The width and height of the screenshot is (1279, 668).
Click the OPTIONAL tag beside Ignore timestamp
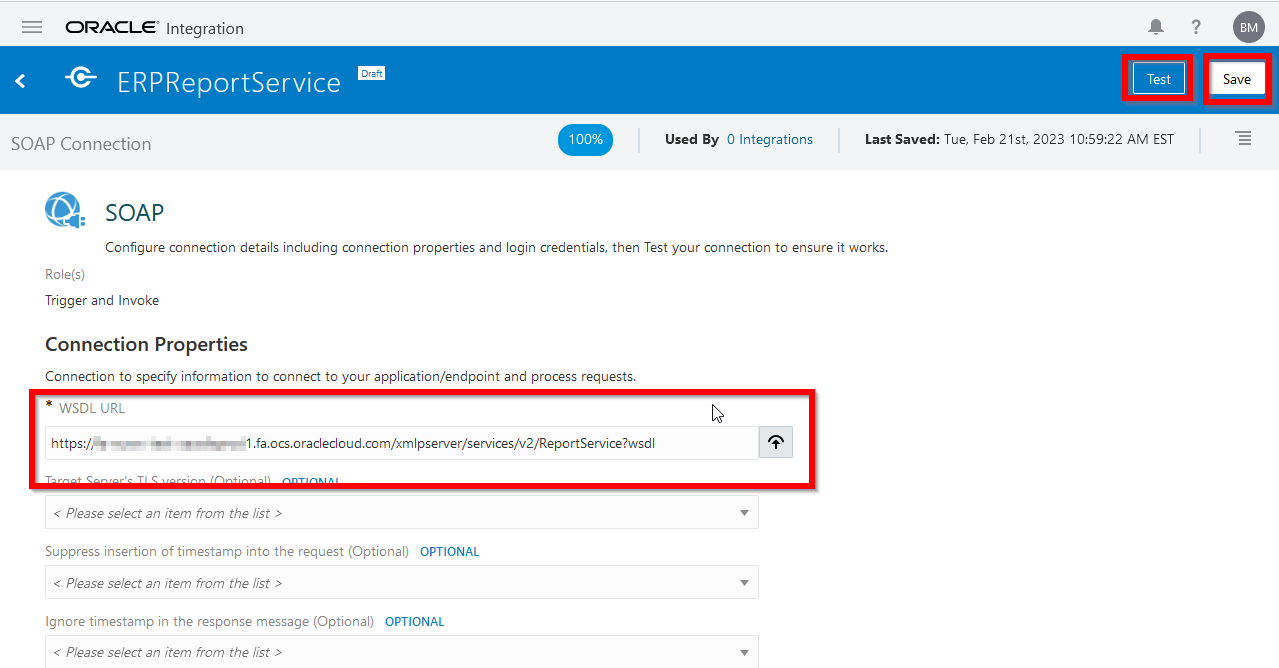tap(414, 622)
